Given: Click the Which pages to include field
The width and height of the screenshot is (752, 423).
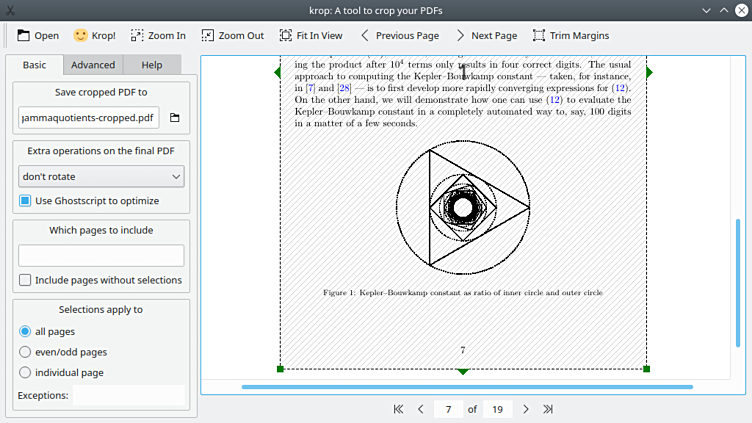Looking at the screenshot, I should click(101, 255).
